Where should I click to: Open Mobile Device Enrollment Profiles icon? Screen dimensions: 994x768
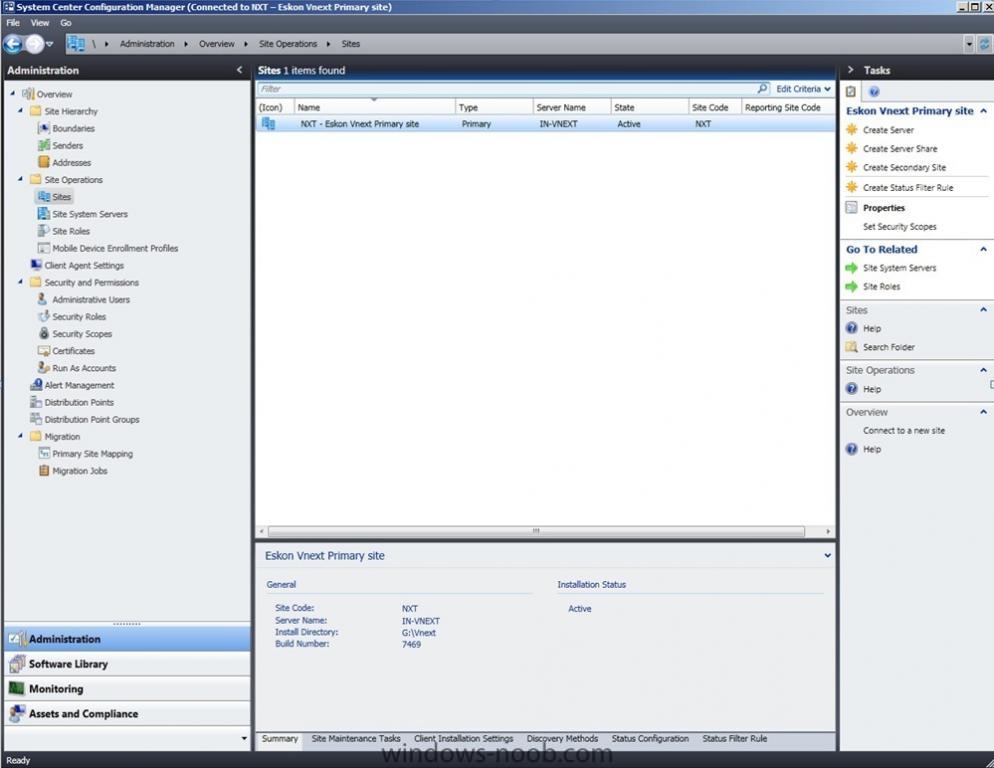[x=44, y=248]
